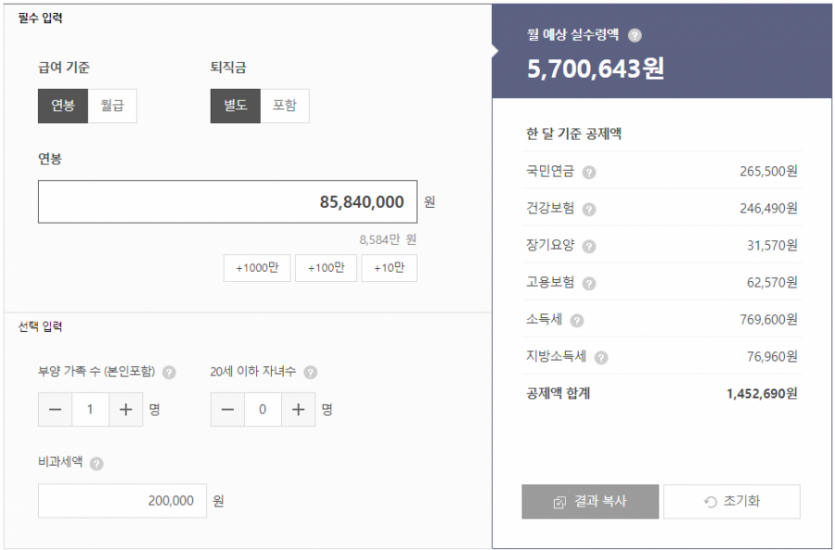Click help icon beside 지방소득세

(601, 357)
